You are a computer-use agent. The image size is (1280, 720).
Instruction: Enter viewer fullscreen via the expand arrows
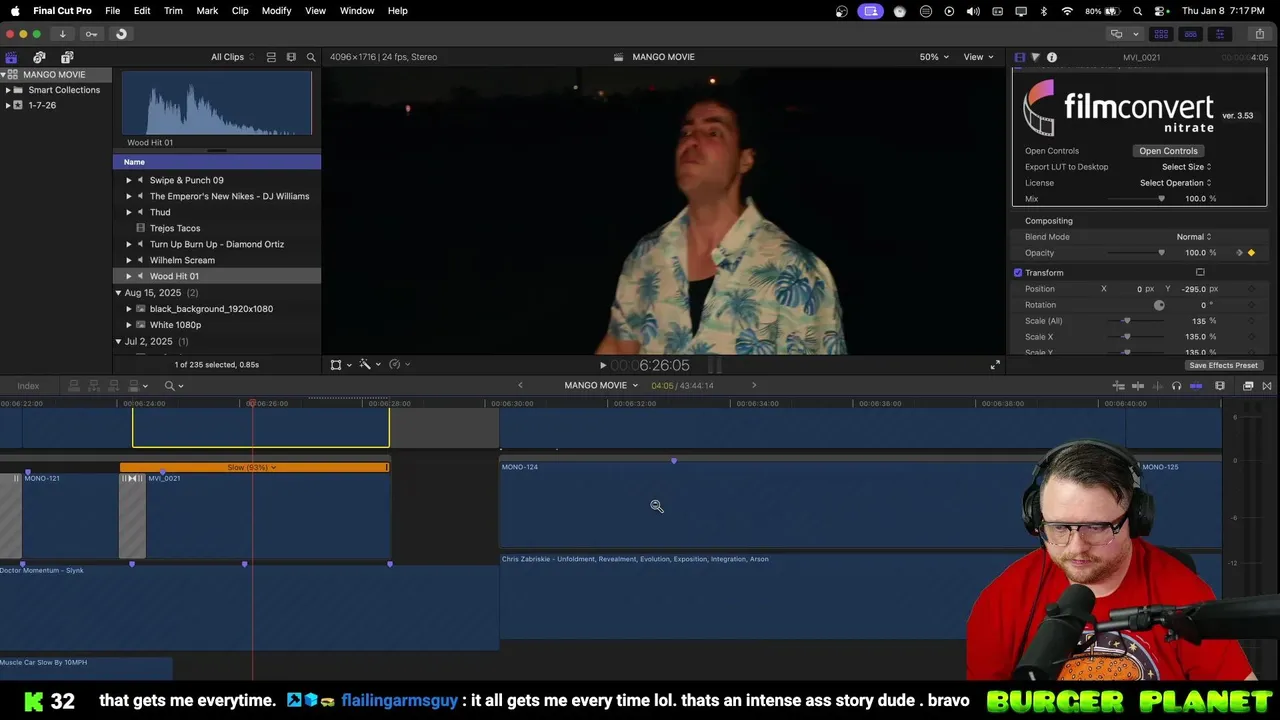pos(995,365)
